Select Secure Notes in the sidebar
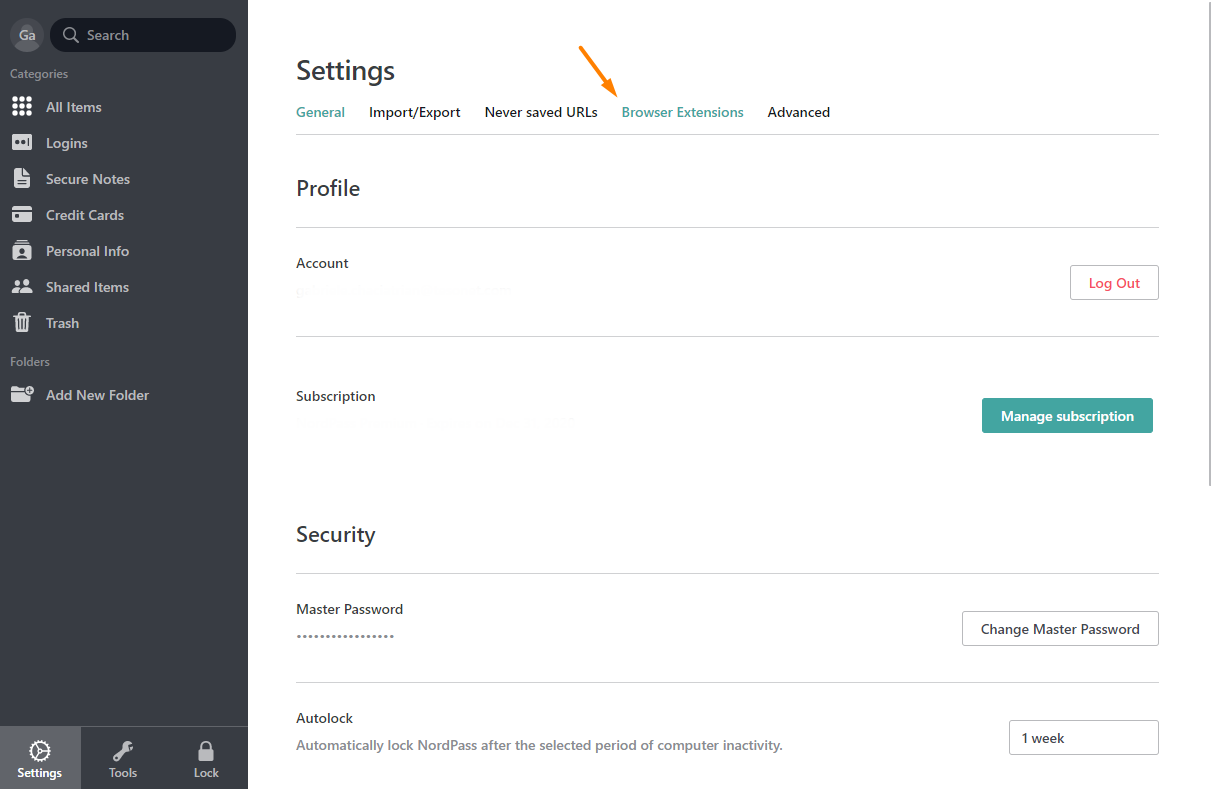The width and height of the screenshot is (1211, 789). click(x=87, y=178)
